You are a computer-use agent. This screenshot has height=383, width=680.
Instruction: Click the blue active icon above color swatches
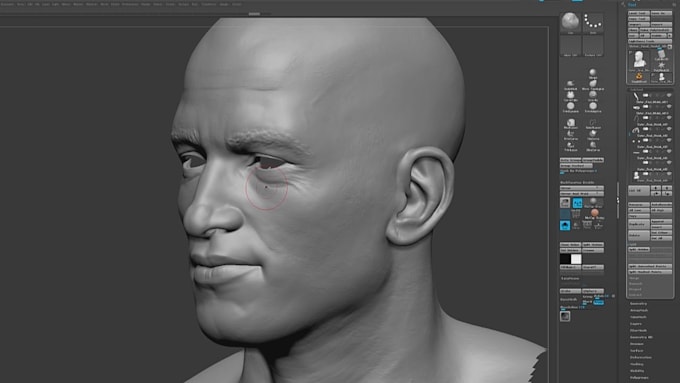coord(565,226)
